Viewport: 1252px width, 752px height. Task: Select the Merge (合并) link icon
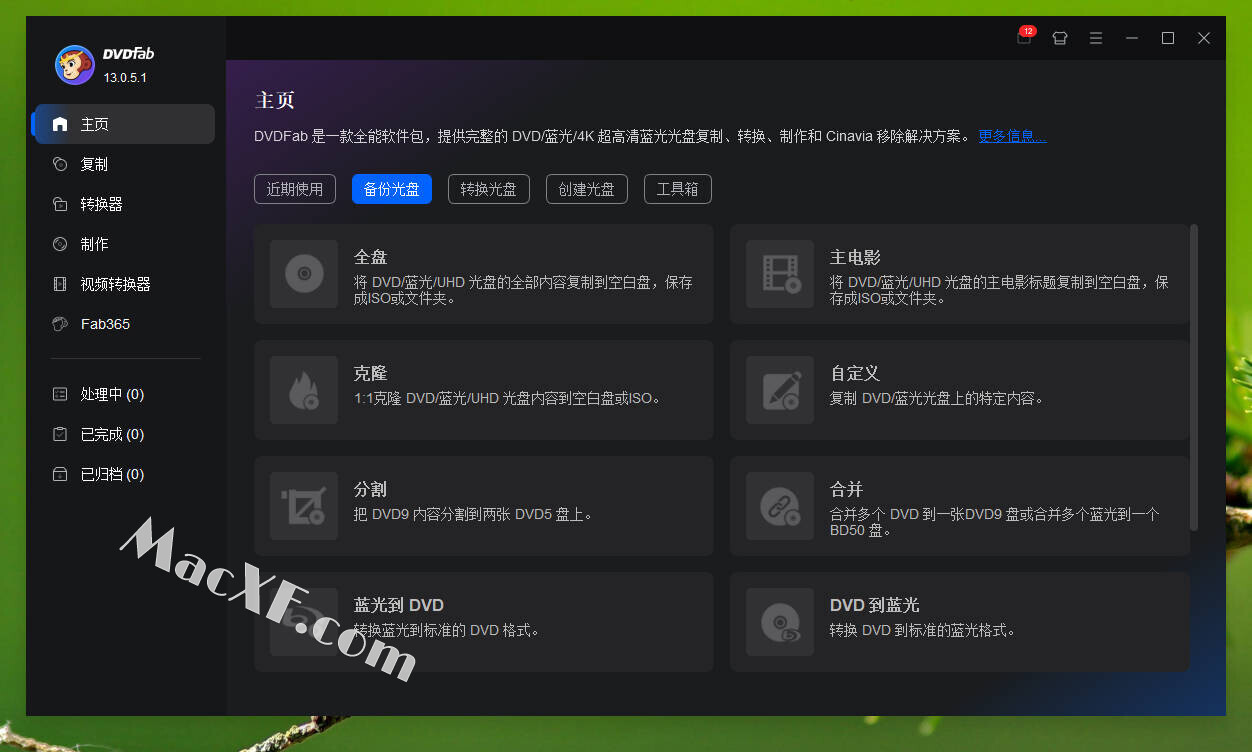780,505
